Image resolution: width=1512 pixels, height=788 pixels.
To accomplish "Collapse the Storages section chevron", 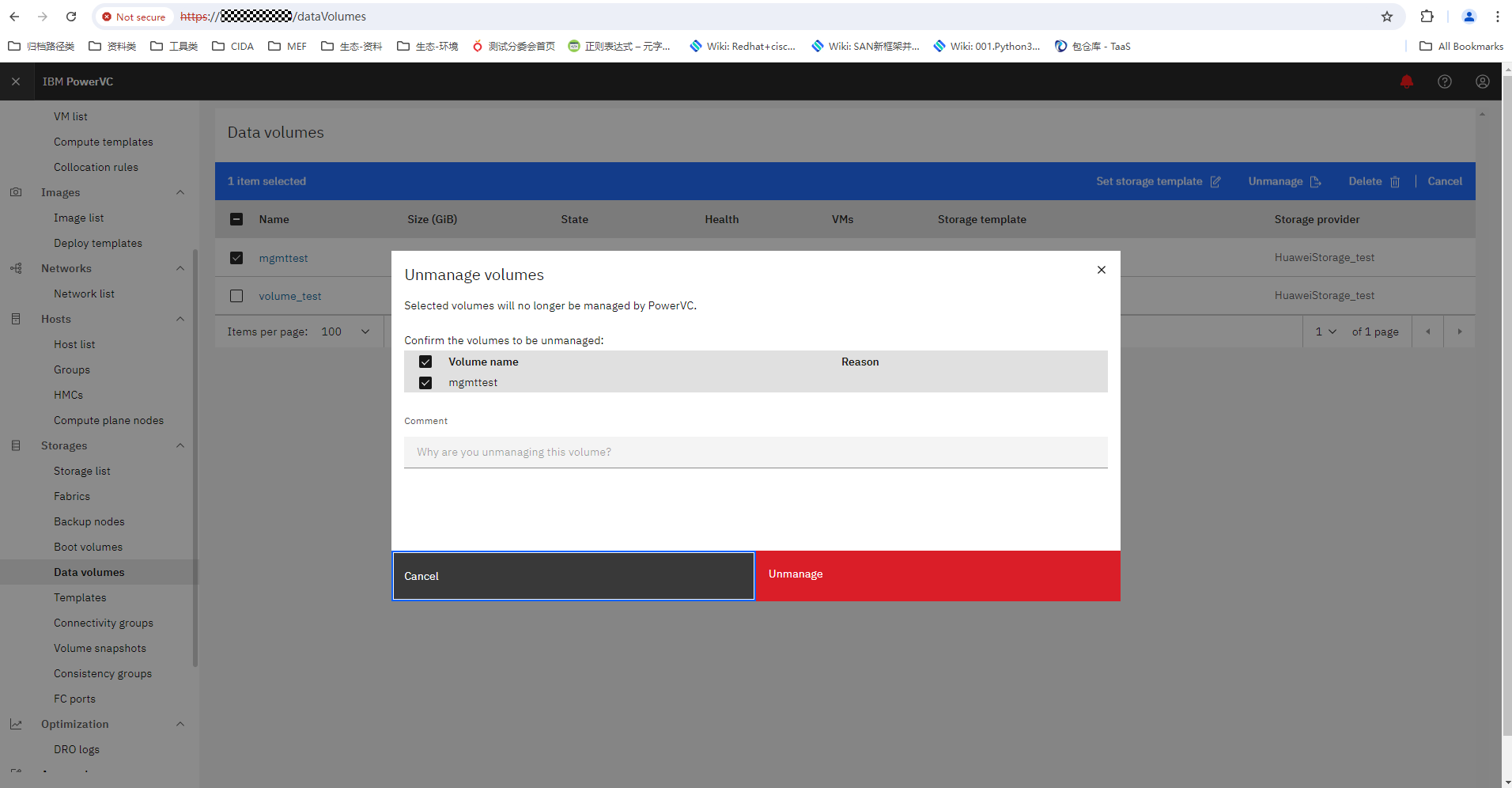I will coord(180,445).
